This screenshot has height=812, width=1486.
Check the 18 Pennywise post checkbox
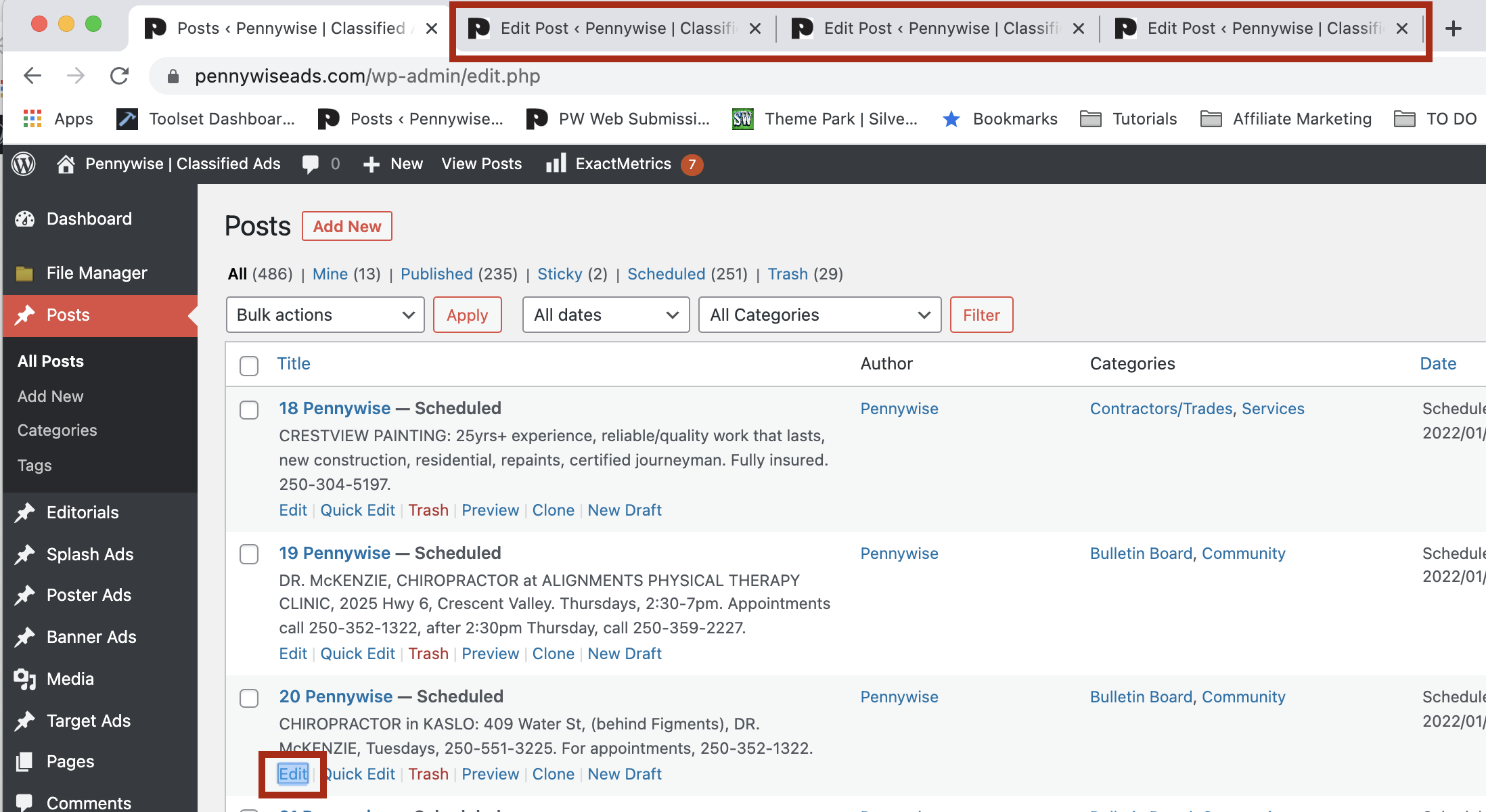click(249, 409)
